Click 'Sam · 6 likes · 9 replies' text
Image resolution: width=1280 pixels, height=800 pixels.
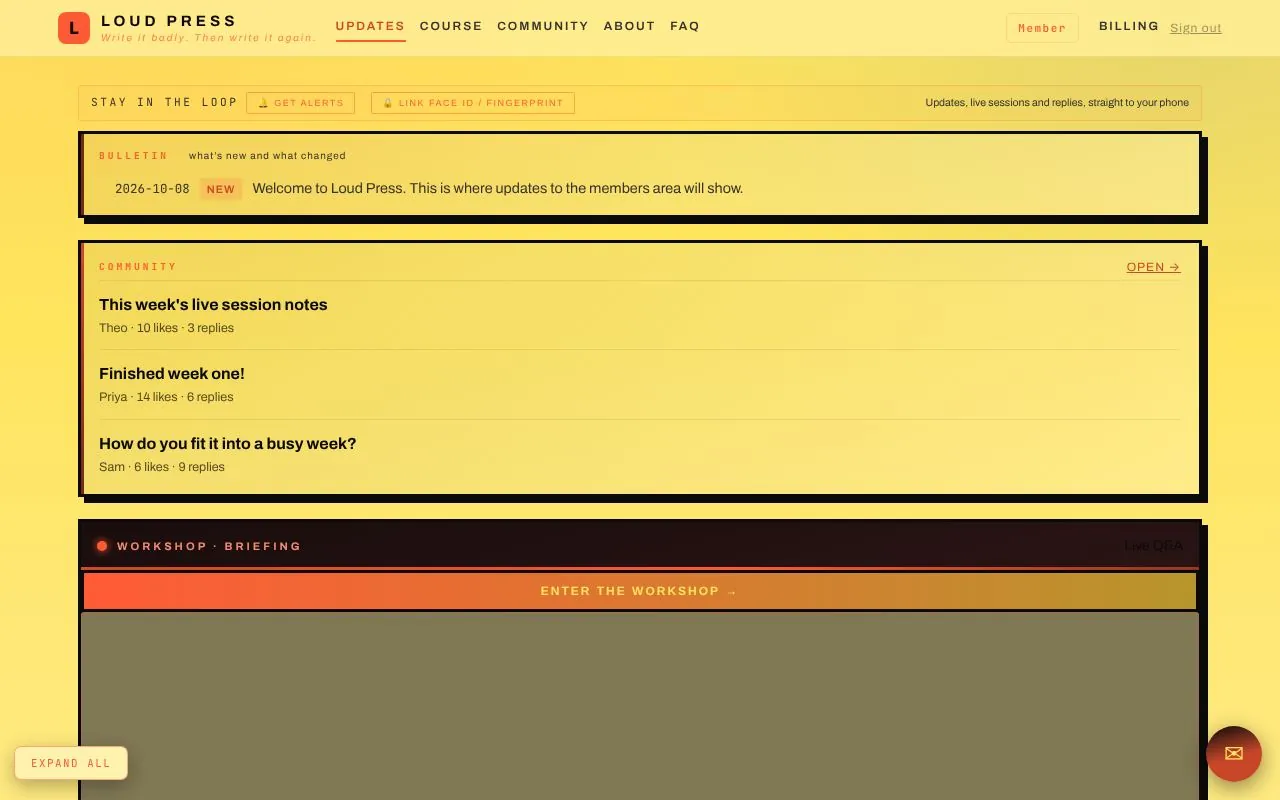(x=162, y=467)
